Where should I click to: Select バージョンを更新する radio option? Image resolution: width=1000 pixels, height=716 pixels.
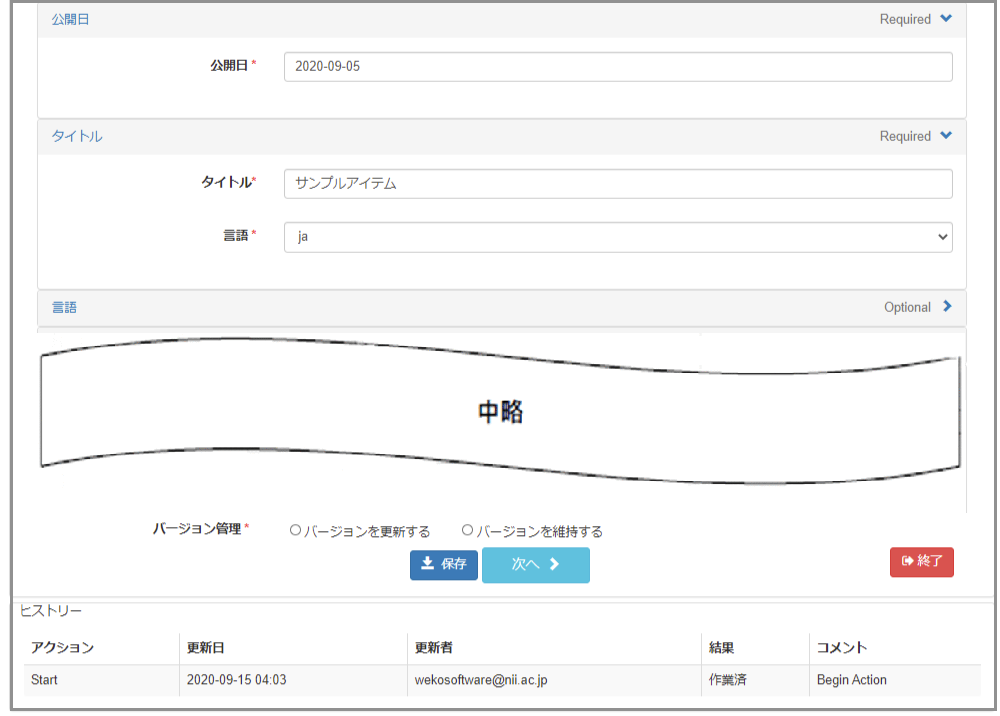(296, 531)
